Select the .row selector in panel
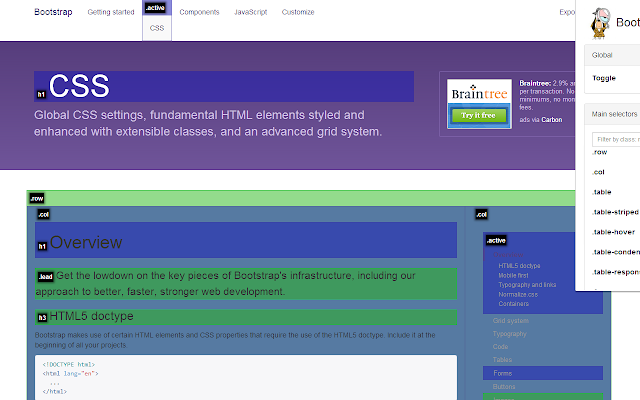Viewport: 640px width, 400px height. coord(600,152)
